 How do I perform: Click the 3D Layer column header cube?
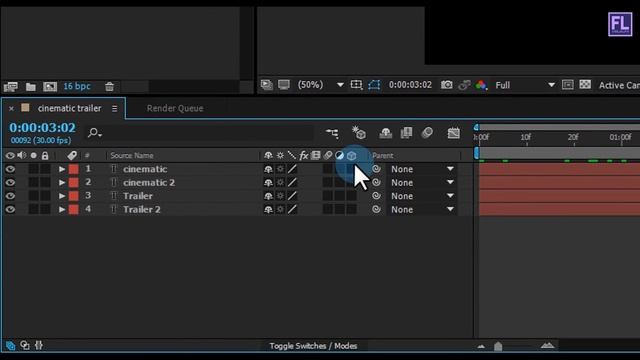351,156
